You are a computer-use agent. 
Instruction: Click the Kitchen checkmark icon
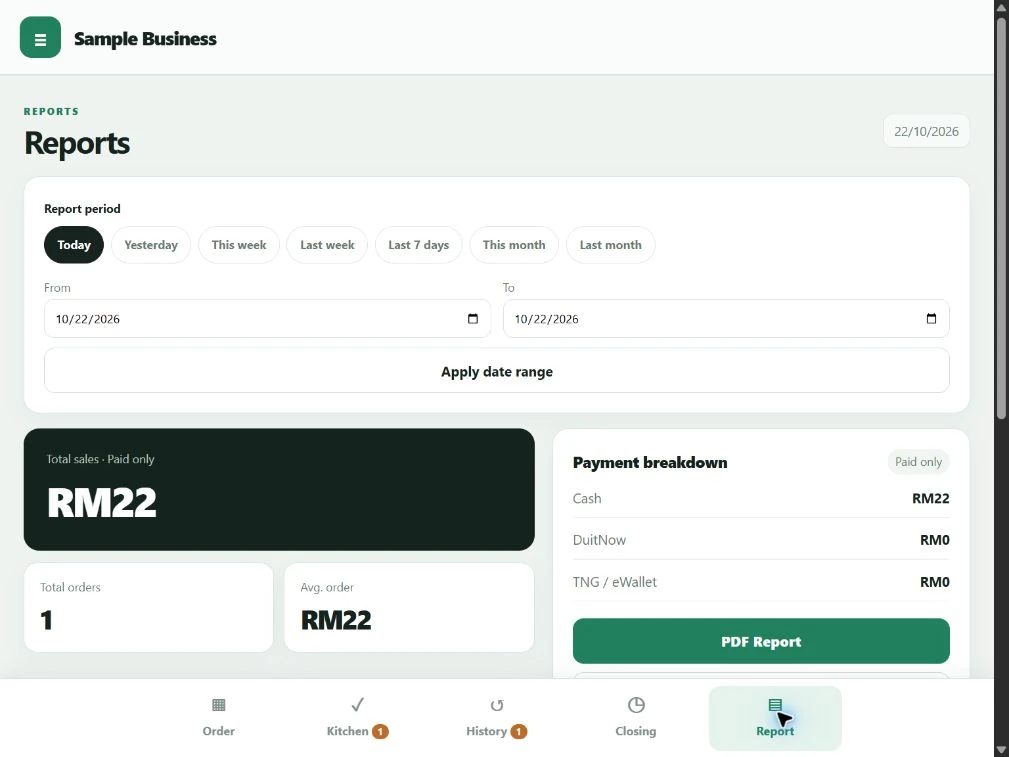(x=358, y=705)
